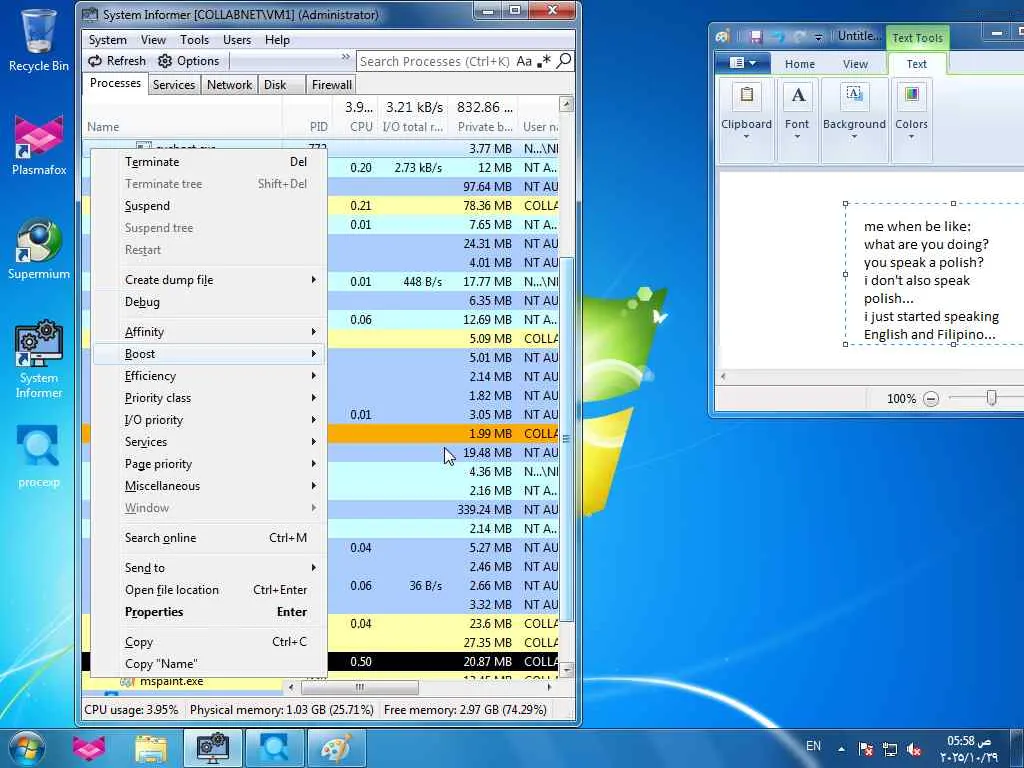
Task: Open Supermium desktop shortcut
Action: pyautogui.click(x=39, y=249)
